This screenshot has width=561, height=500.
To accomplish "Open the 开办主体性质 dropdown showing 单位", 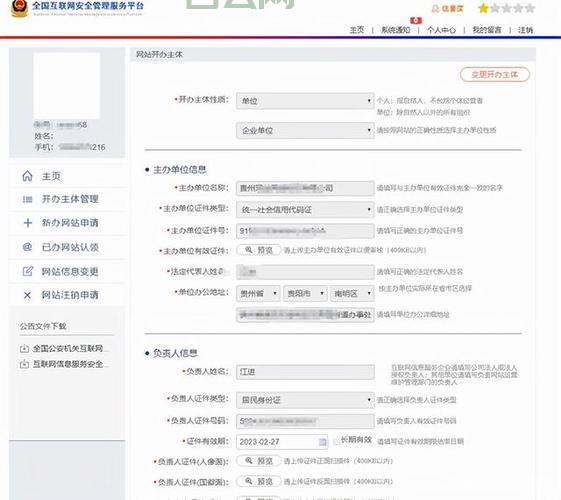I will 305,101.
